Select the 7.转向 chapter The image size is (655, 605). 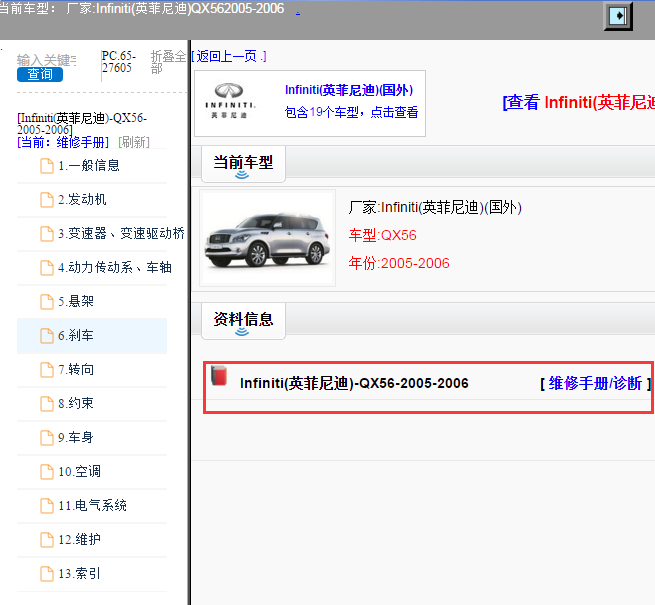76,370
